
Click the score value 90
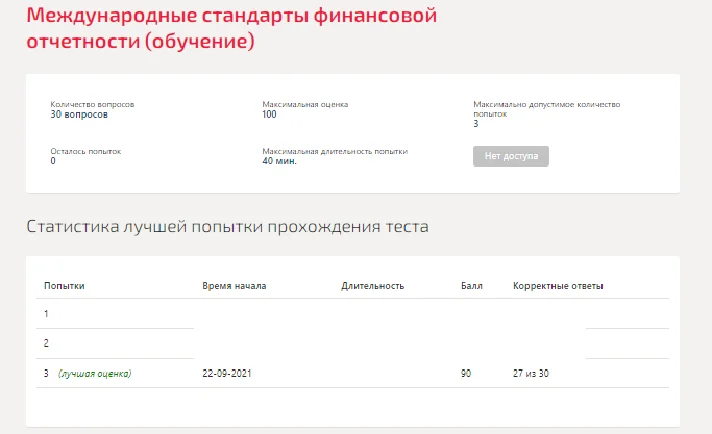[x=466, y=373]
